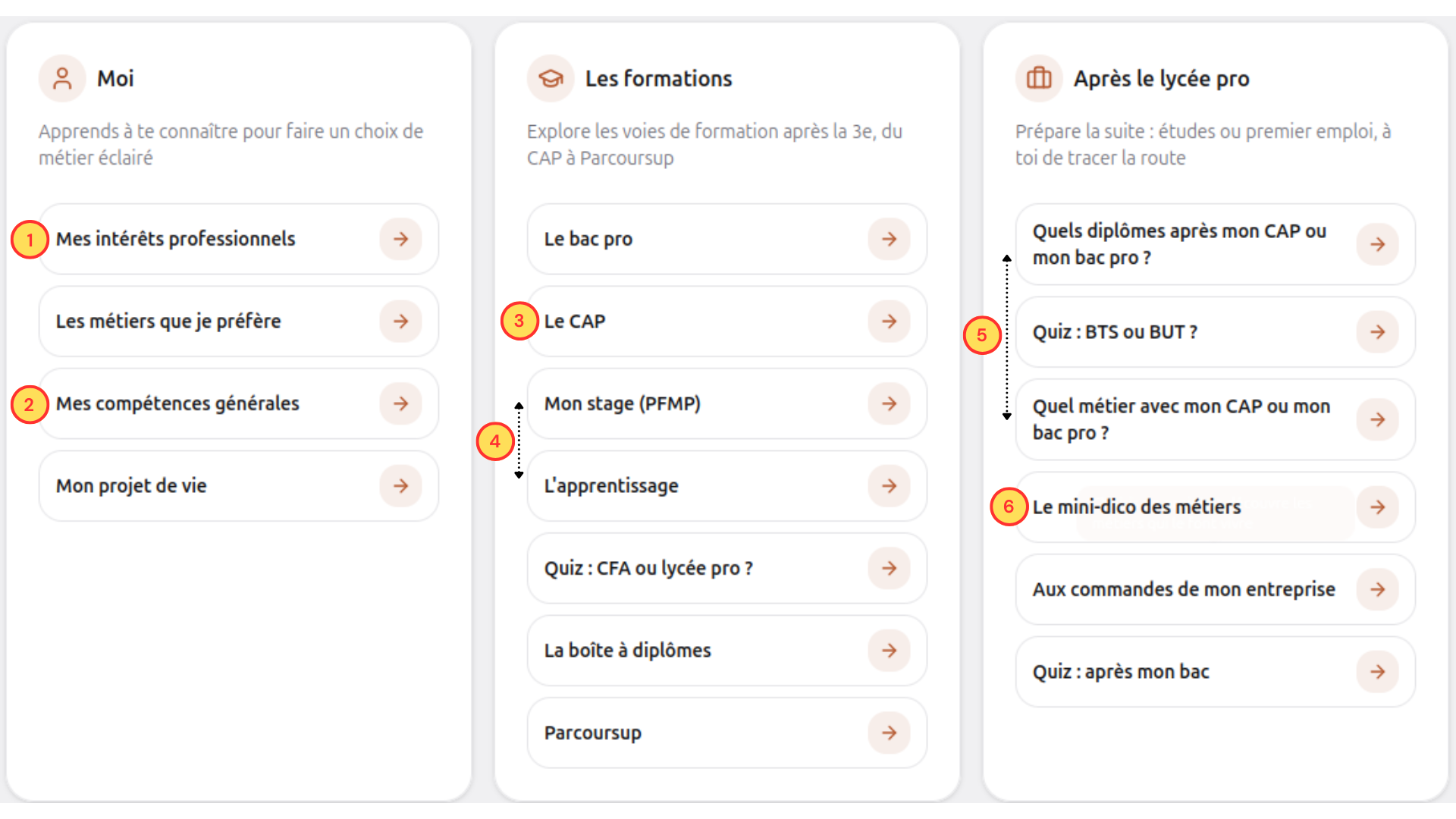This screenshot has width=1456, height=819.
Task: Click the arrow icon beside La boîte à diplômes
Action: click(890, 651)
